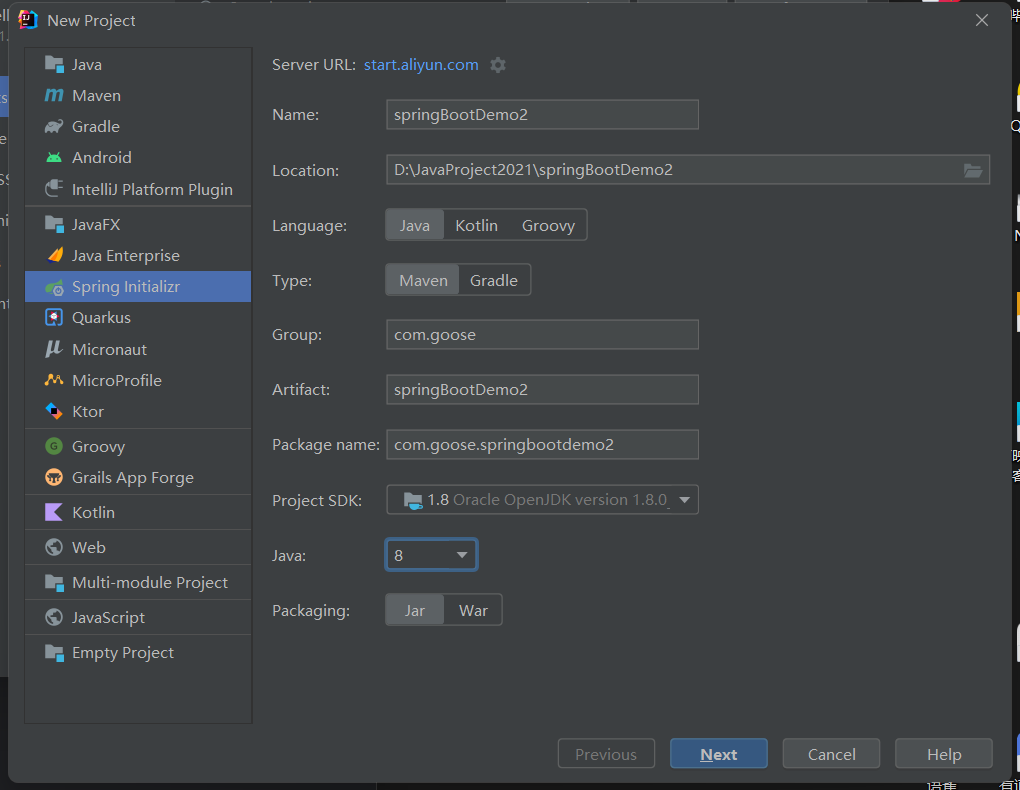Click the Package name field

(543, 444)
